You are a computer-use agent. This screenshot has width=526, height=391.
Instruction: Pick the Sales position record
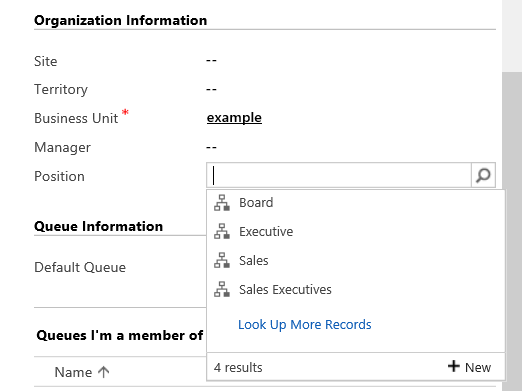[356, 261]
